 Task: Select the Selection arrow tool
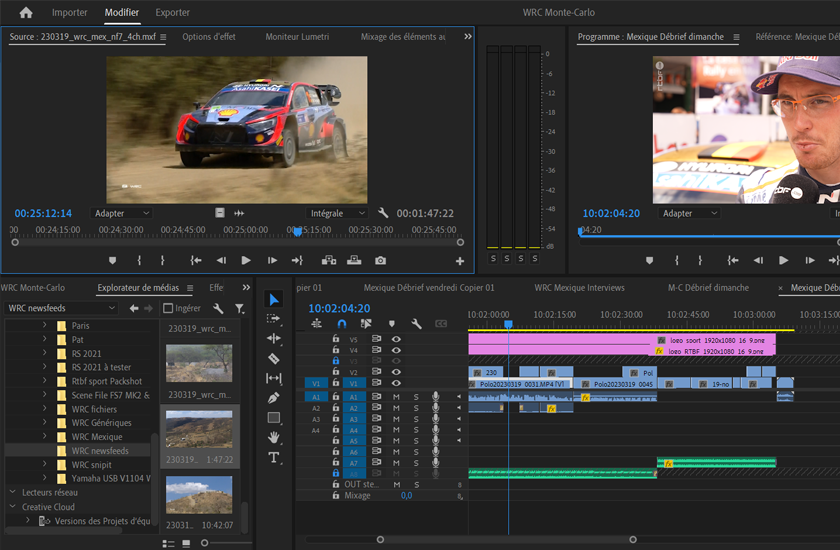[274, 299]
